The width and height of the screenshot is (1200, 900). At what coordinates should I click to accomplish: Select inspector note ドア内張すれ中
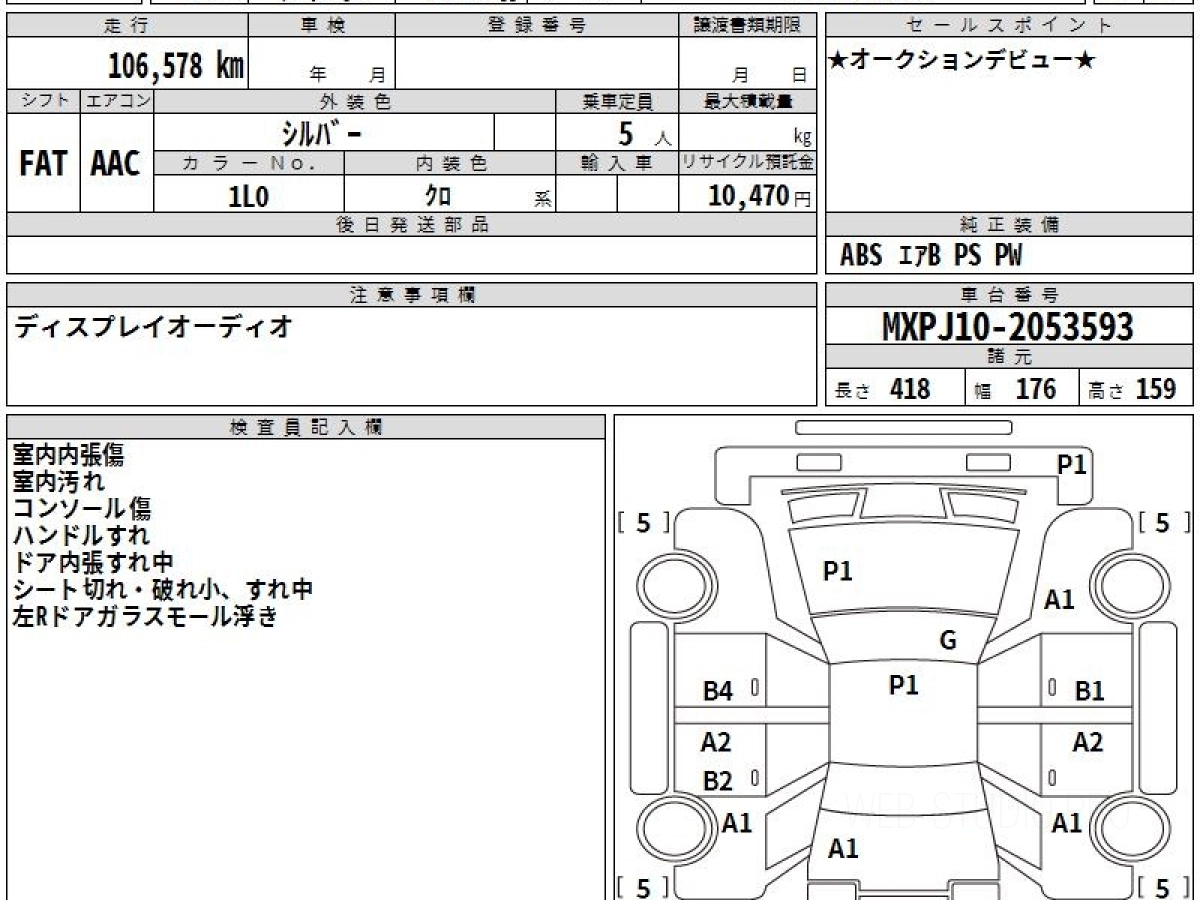coord(93,563)
